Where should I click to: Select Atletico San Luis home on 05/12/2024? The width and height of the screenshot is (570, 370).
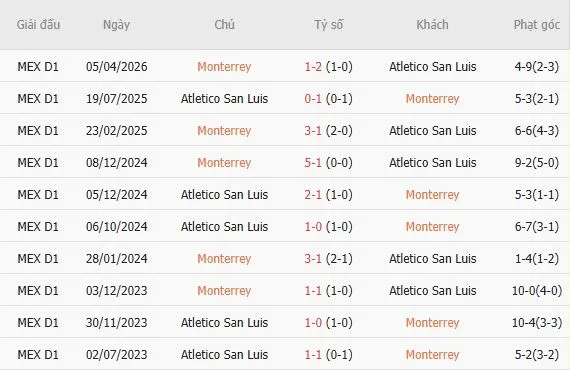click(x=224, y=195)
